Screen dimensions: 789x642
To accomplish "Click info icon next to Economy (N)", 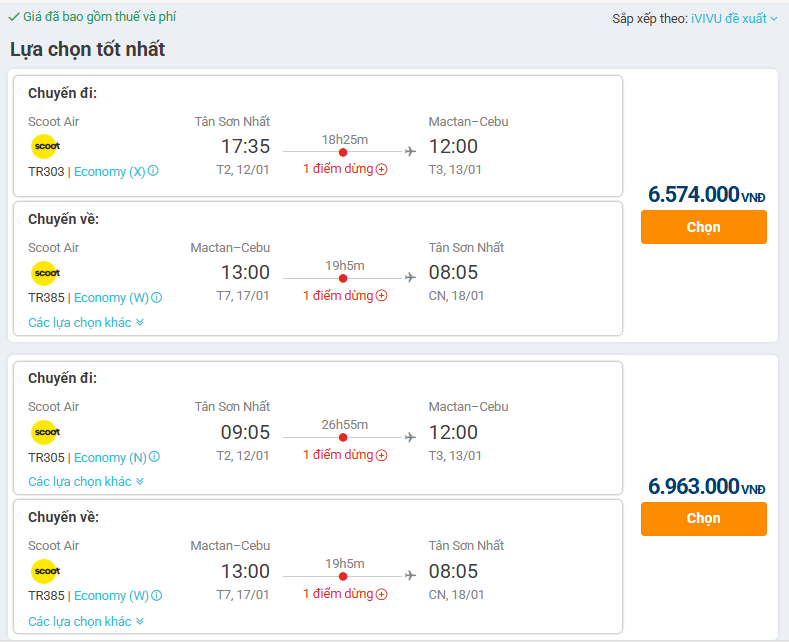I will coord(154,457).
